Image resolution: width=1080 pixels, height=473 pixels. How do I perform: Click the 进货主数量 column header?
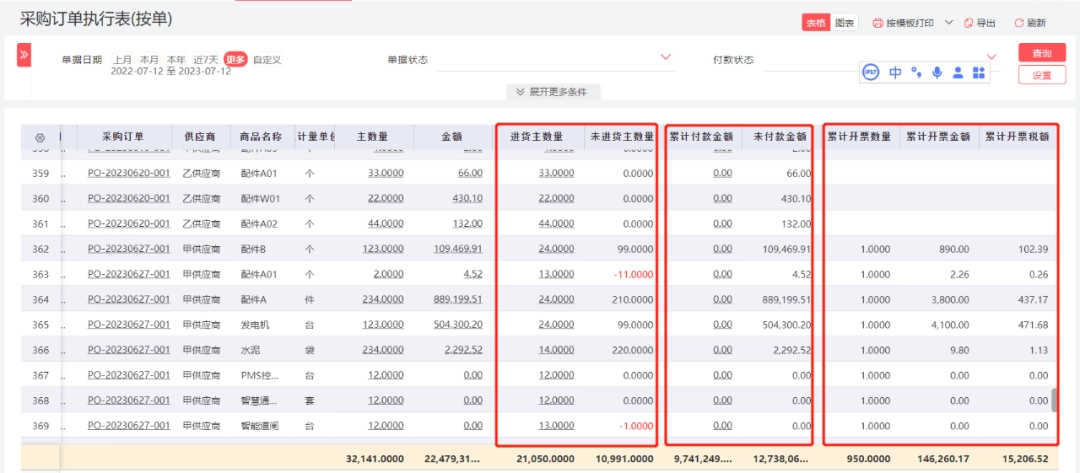[537, 136]
